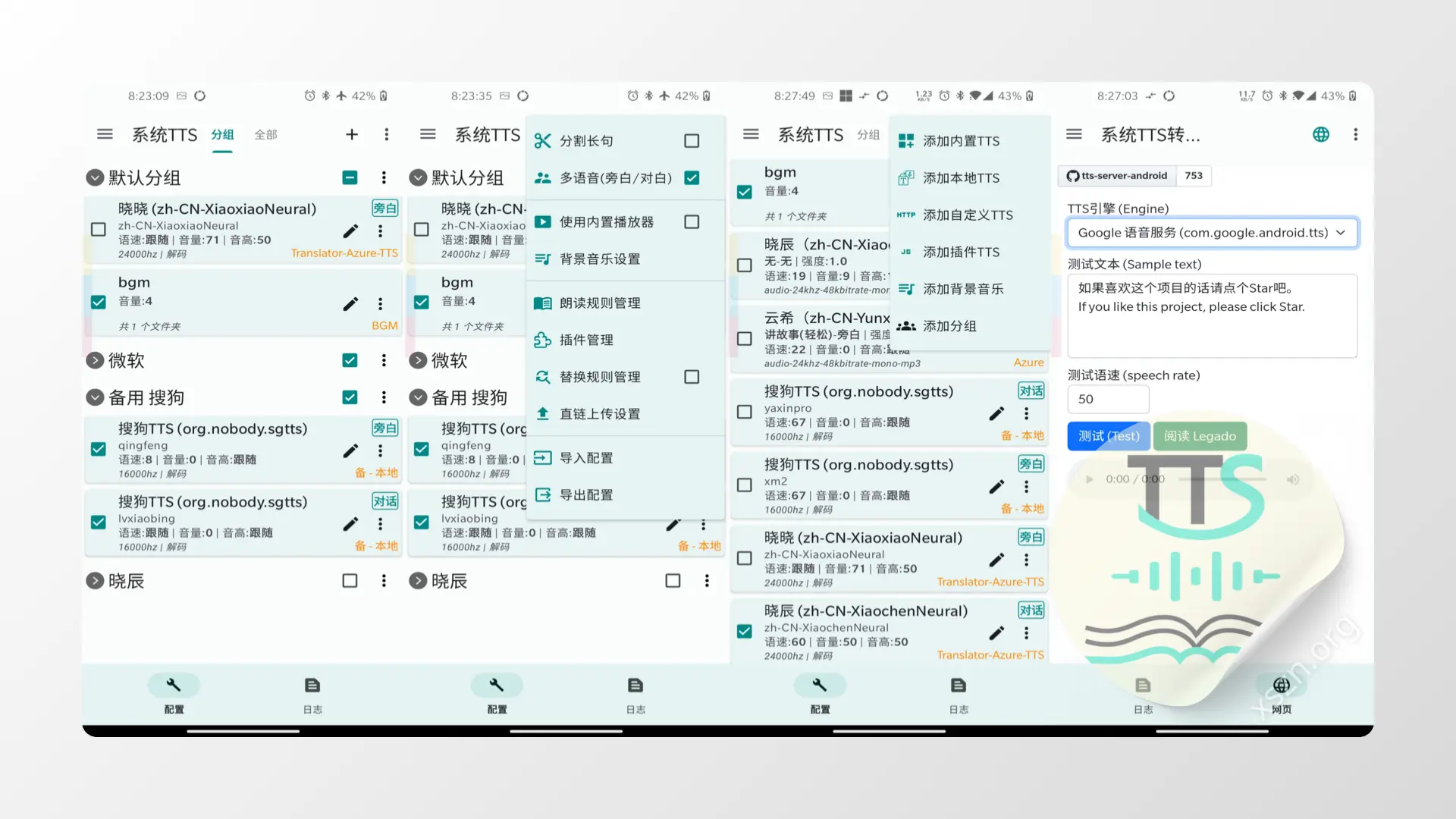The image size is (1456, 819).
Task: Collapse 默认分组 group in first screen
Action: (95, 177)
